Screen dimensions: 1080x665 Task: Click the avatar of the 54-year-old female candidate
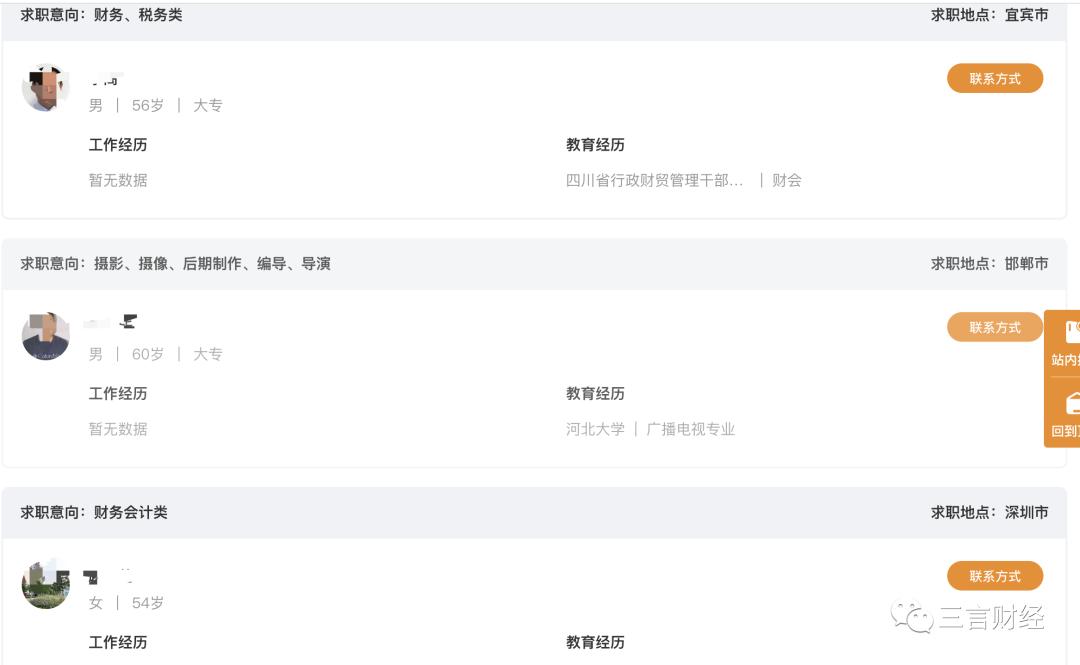(x=45, y=585)
